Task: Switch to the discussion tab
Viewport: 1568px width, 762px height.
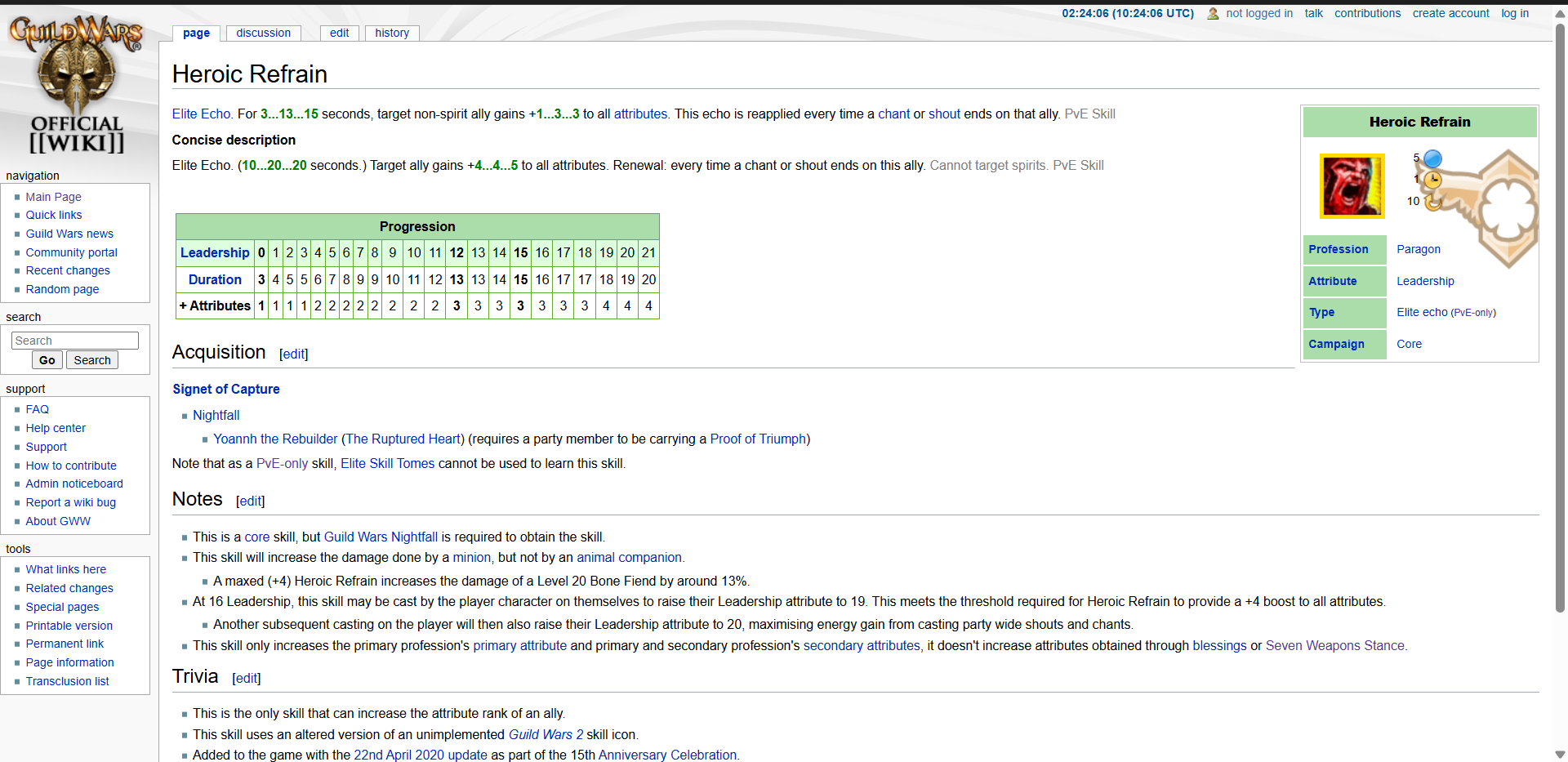Action: 263,33
